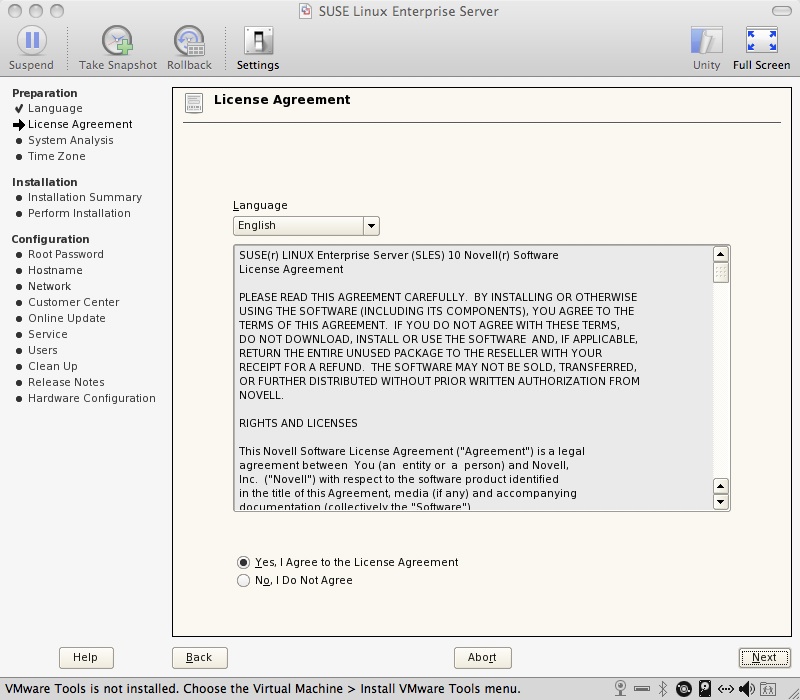Image resolution: width=800 pixels, height=700 pixels.
Task: Click the Installation section heading
Action: 45,182
